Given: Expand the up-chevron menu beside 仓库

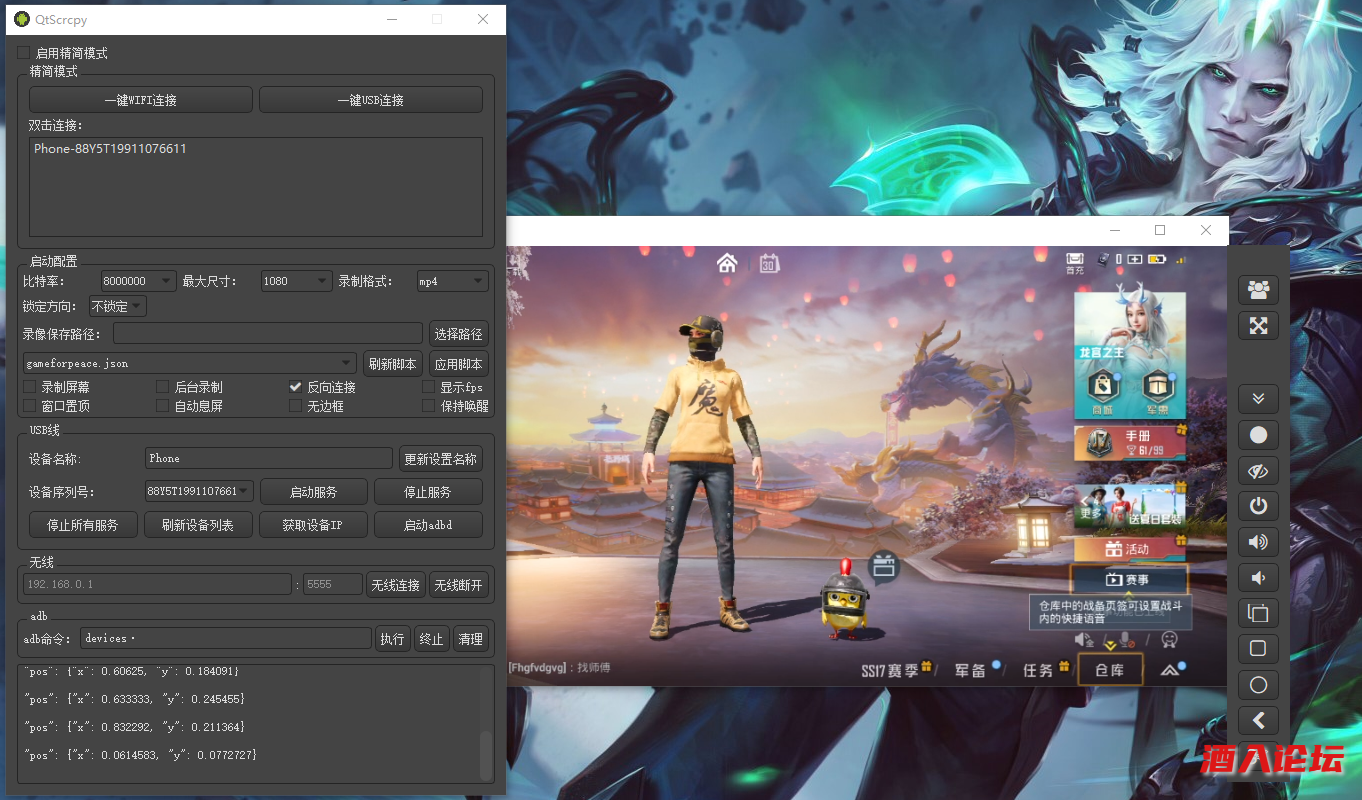Looking at the screenshot, I should (1169, 669).
